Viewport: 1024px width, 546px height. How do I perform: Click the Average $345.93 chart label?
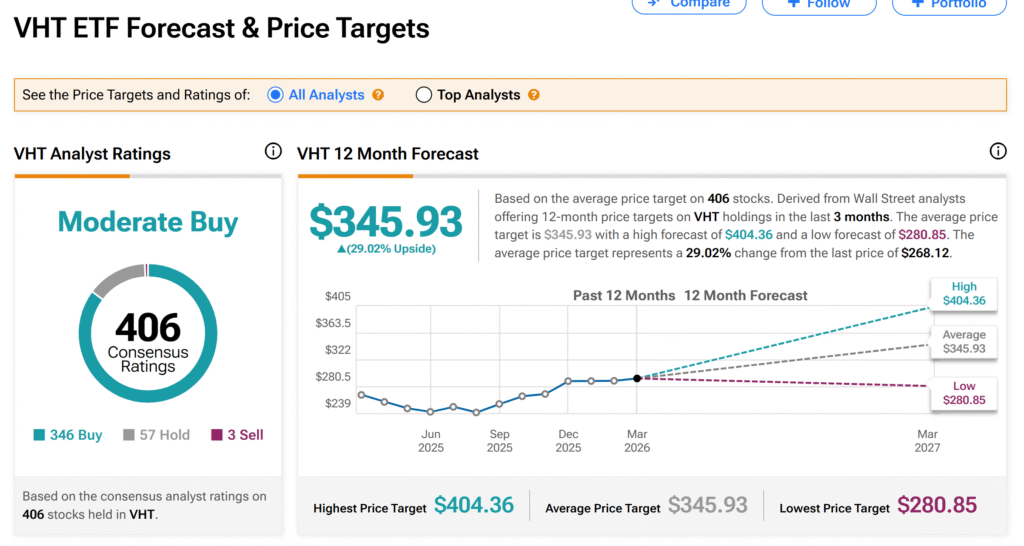point(963,342)
